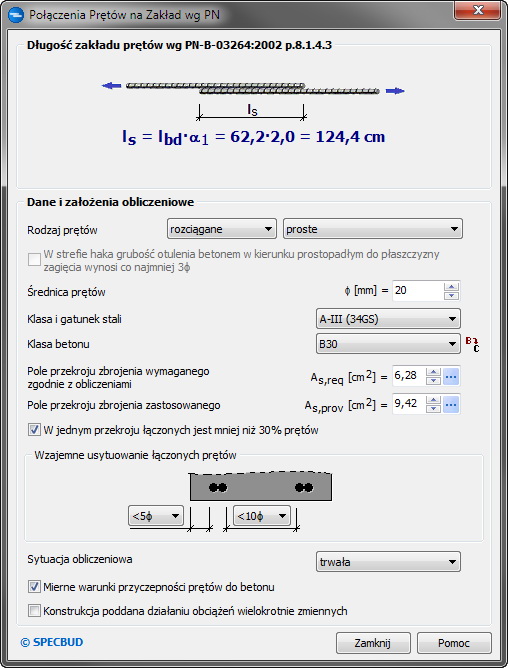508x668 pixels.
Task: Click the bar diameter ϕ input field
Action: (418, 291)
